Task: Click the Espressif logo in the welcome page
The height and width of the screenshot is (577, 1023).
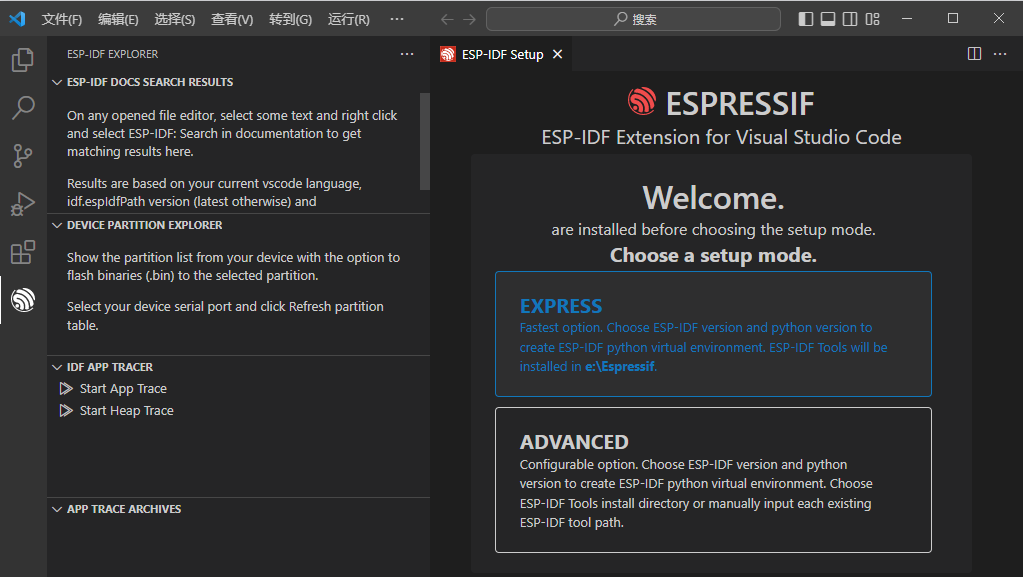Action: (641, 101)
